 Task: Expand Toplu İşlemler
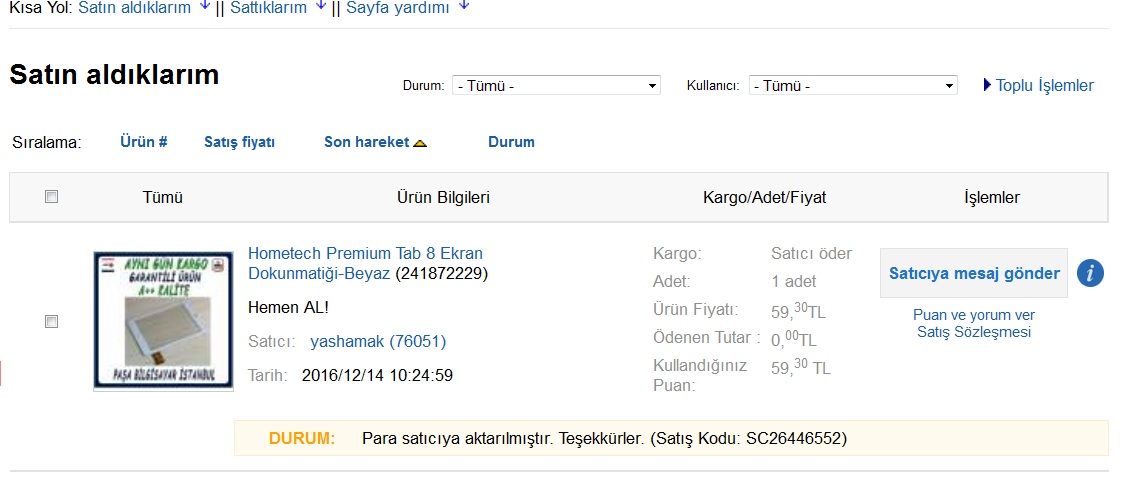(x=1045, y=86)
